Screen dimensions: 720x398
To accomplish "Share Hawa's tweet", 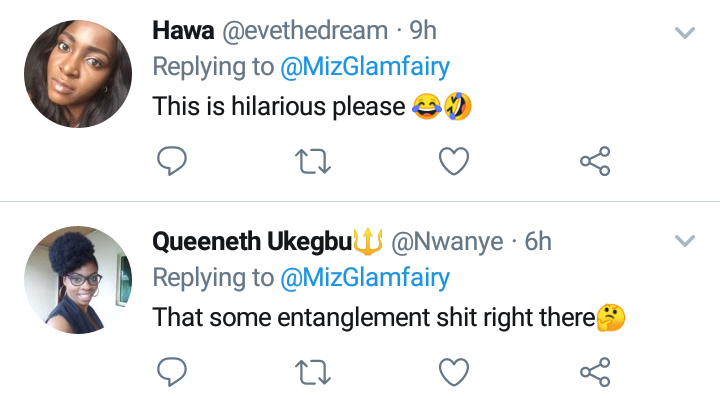I will coord(595,161).
